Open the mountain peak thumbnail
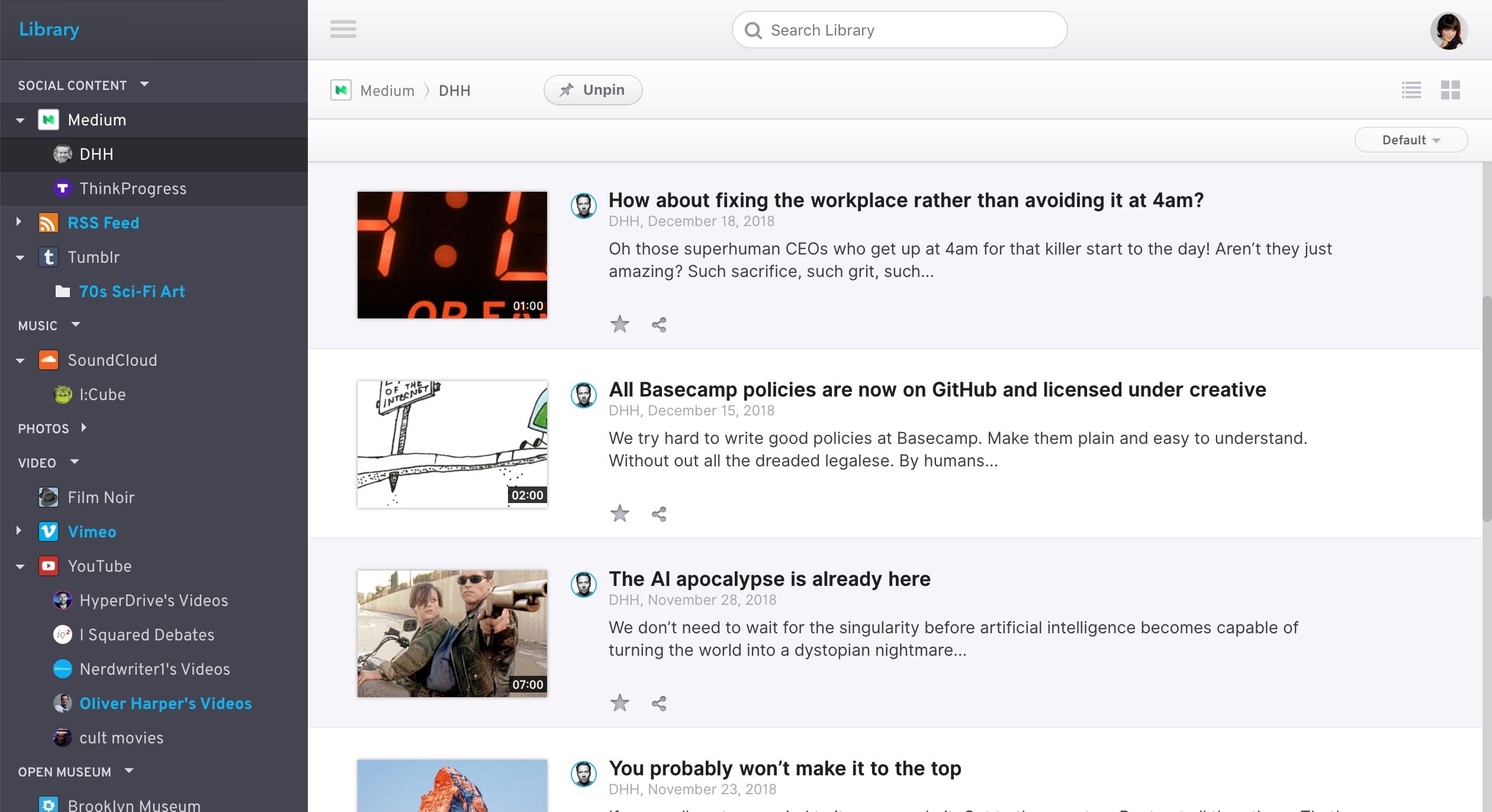 [452, 785]
